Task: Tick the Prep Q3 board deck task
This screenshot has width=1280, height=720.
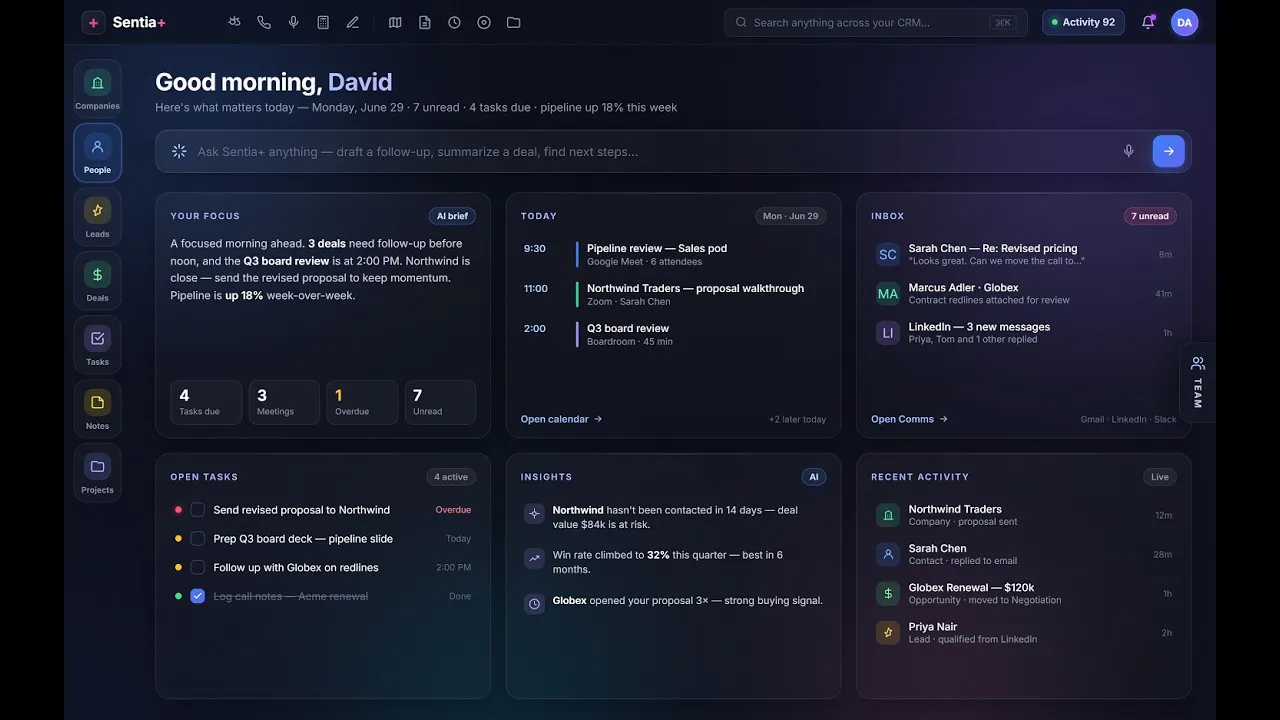Action: (198, 539)
